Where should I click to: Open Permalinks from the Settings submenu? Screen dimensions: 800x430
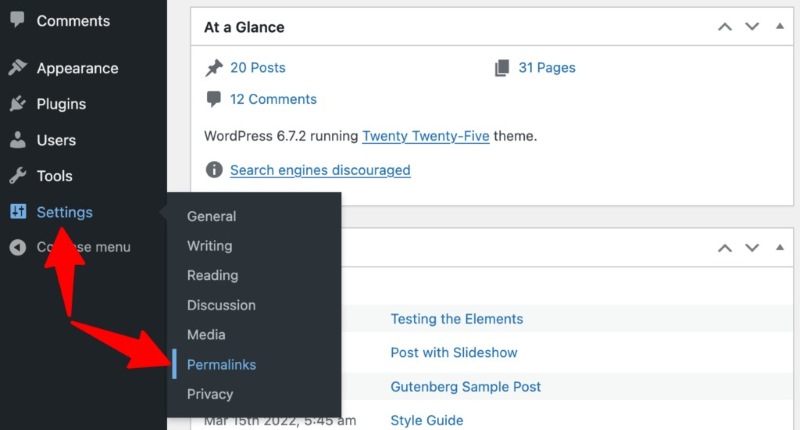[x=221, y=365]
